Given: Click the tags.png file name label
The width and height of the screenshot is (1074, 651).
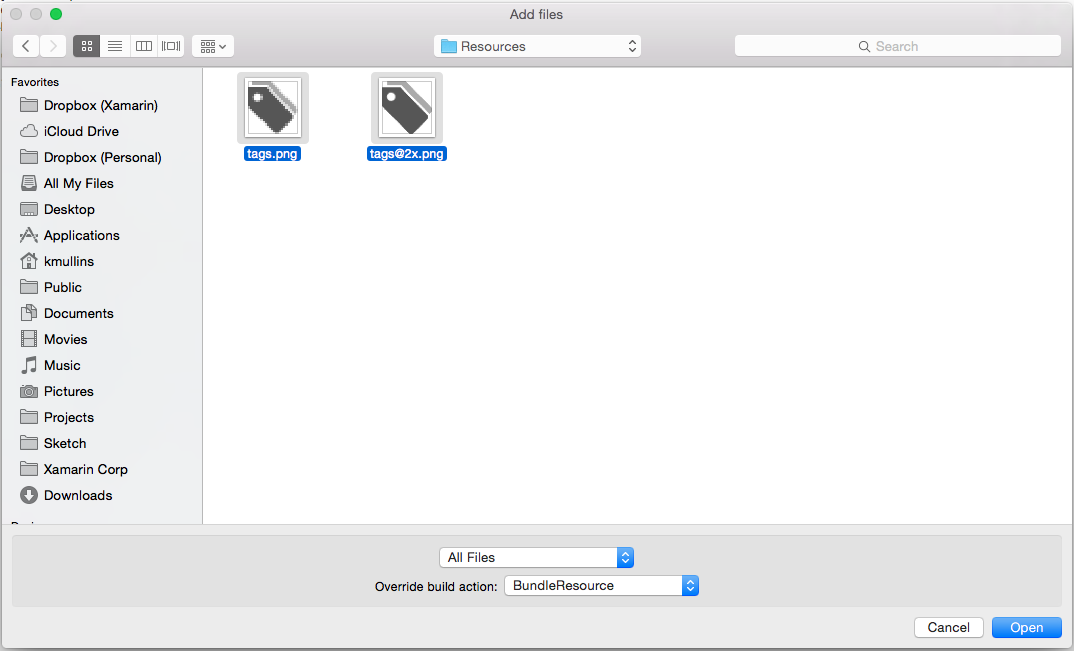Looking at the screenshot, I should point(272,153).
